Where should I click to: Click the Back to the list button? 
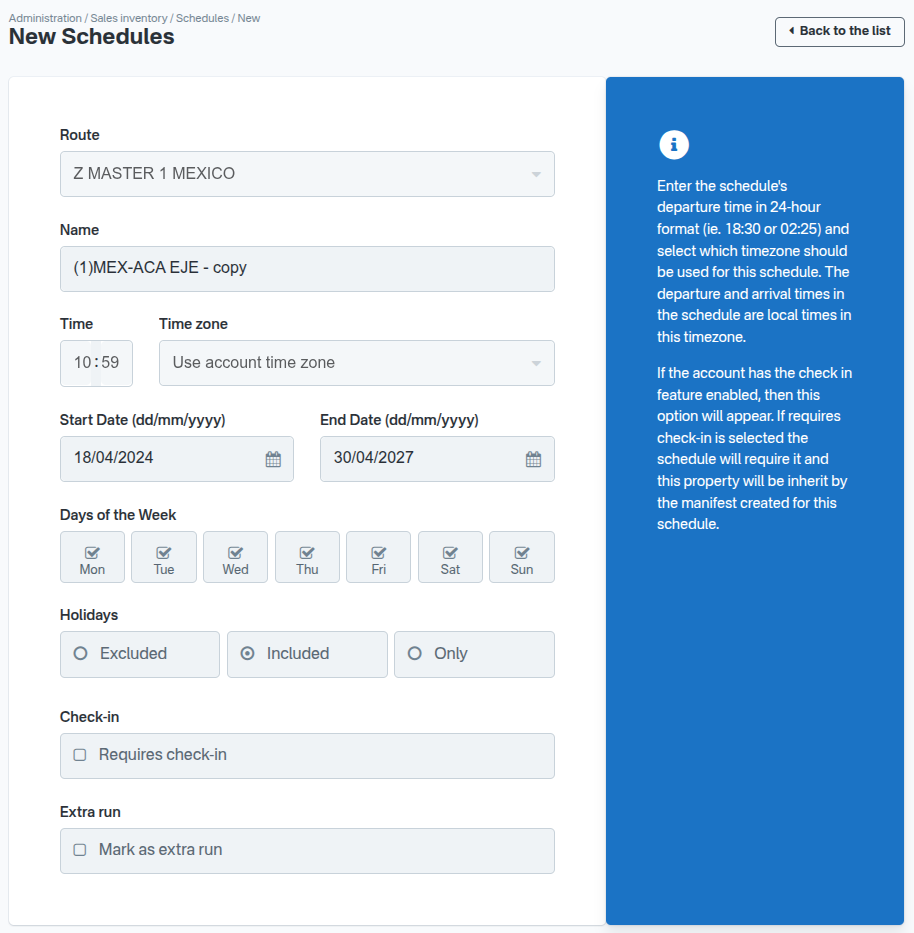(839, 31)
